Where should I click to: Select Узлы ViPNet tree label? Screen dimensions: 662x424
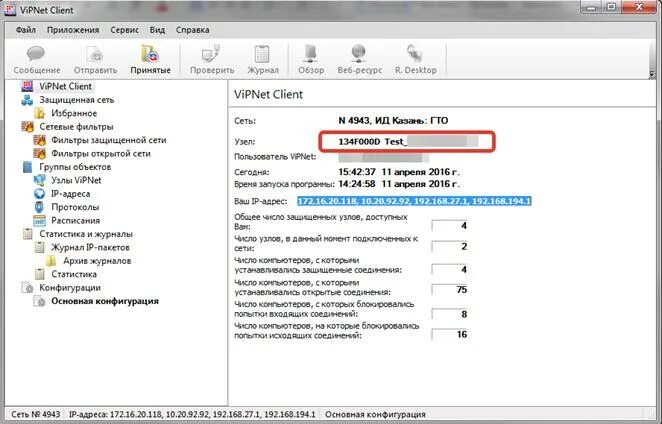coord(76,180)
